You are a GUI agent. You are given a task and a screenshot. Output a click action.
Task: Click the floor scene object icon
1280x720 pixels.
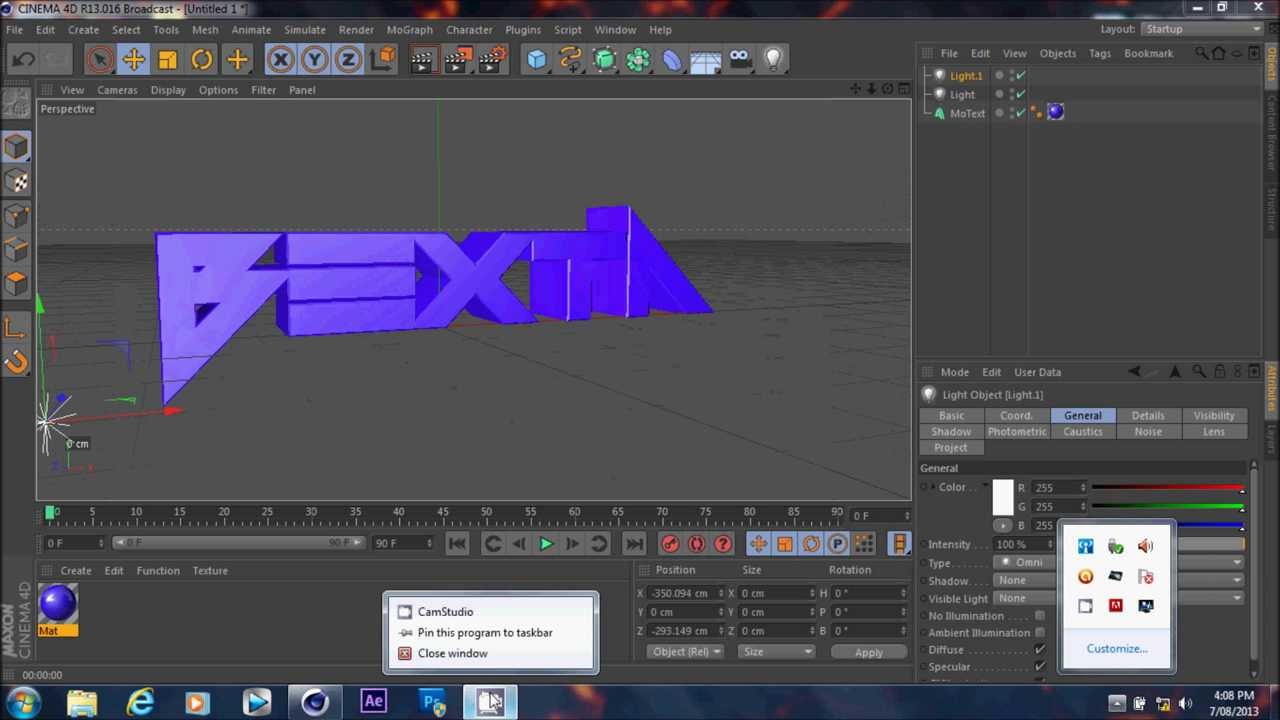pyautogui.click(x=706, y=60)
